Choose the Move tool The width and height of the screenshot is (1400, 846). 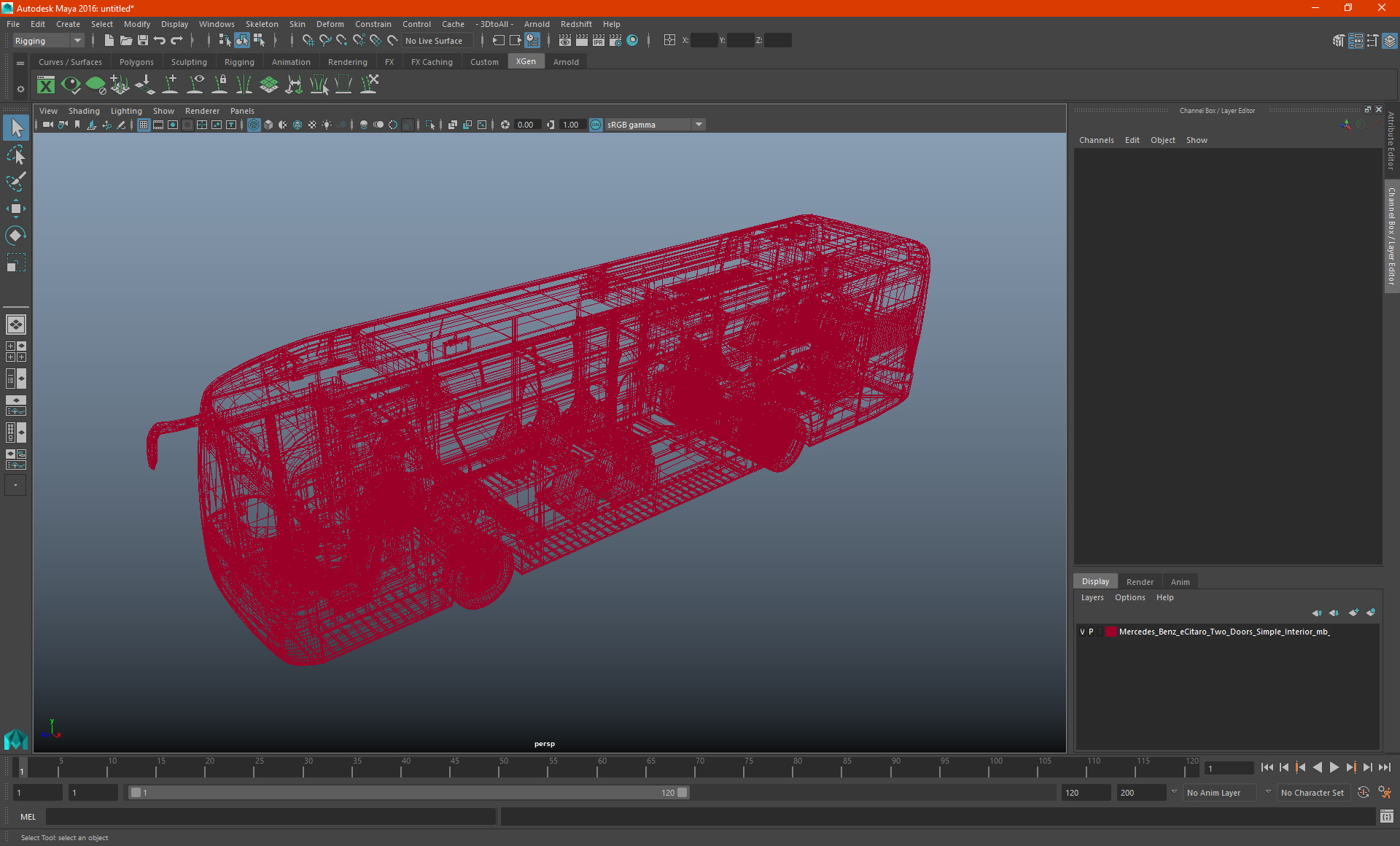pos(16,209)
